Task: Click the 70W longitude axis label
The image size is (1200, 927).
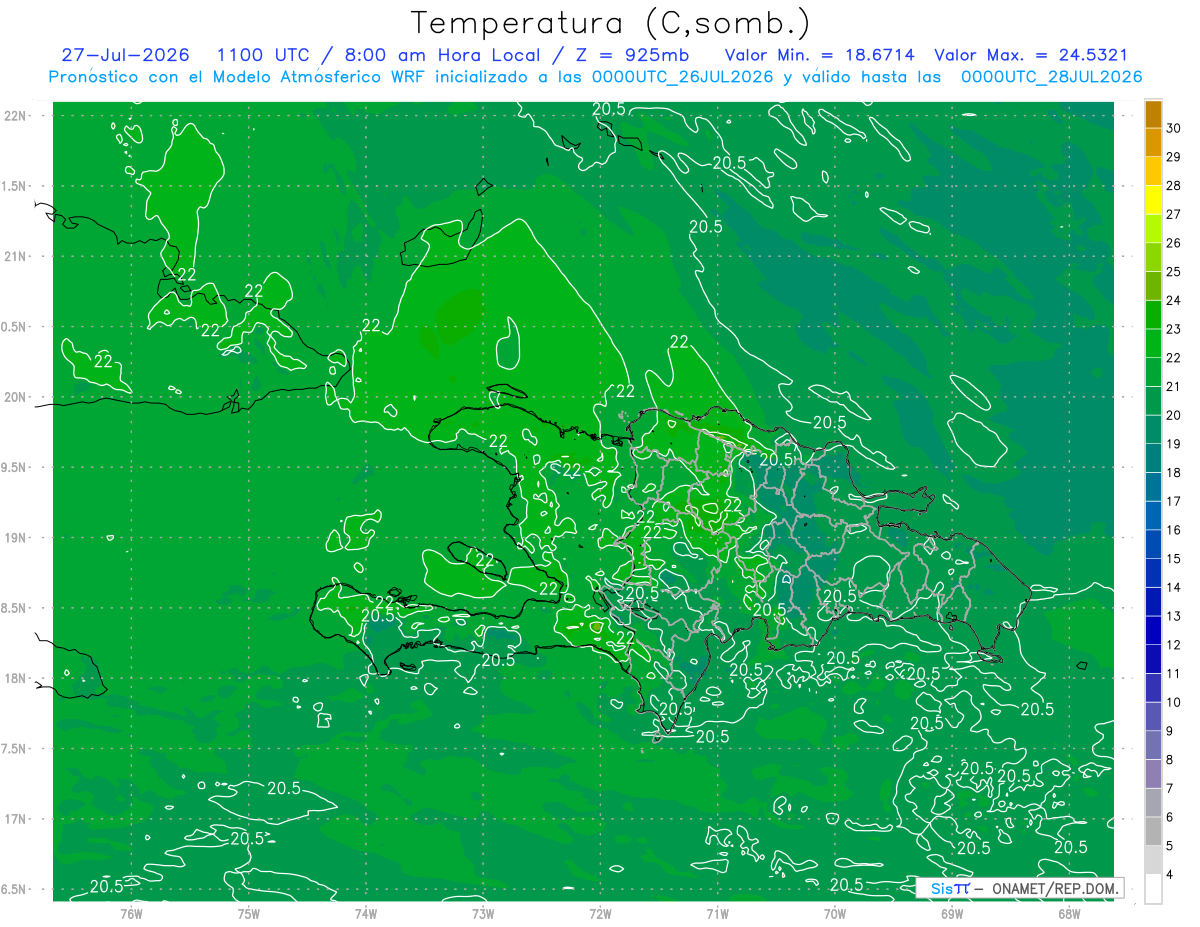Action: [834, 913]
